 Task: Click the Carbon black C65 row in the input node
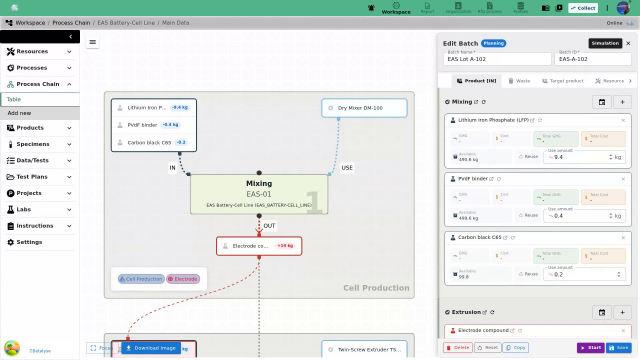154,142
